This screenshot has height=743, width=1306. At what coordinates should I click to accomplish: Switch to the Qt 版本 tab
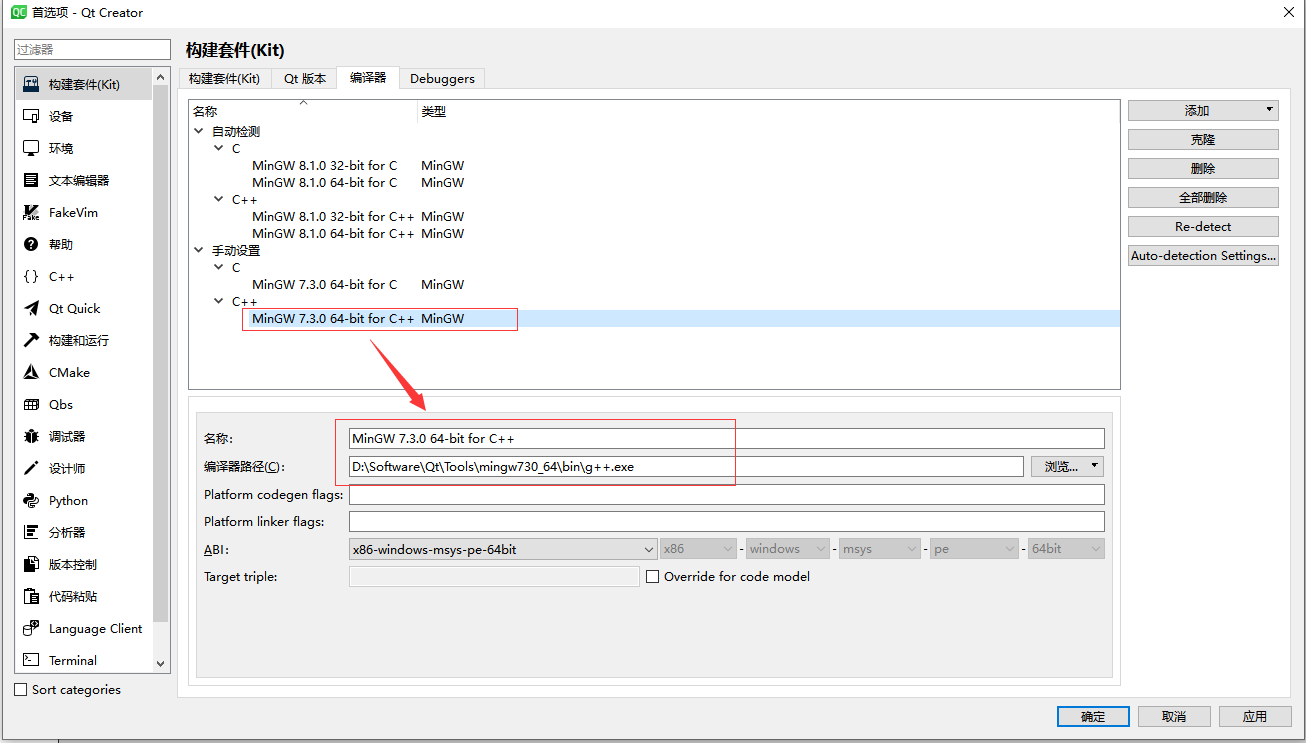pos(305,78)
